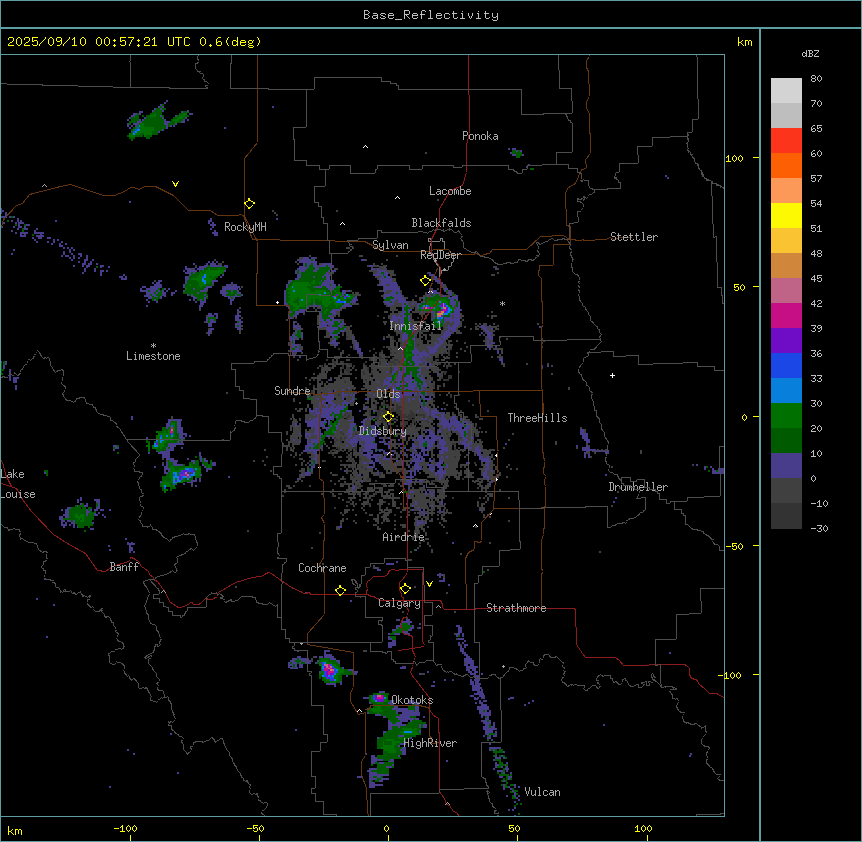Click the Sylvan label
Viewport: 862px width, 842px height.
tap(390, 245)
